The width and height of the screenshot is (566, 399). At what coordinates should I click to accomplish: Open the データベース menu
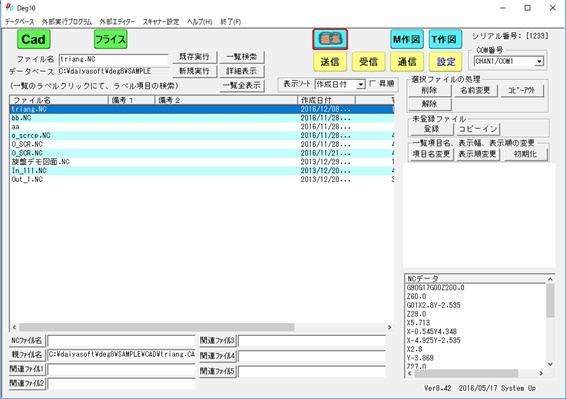[19, 22]
